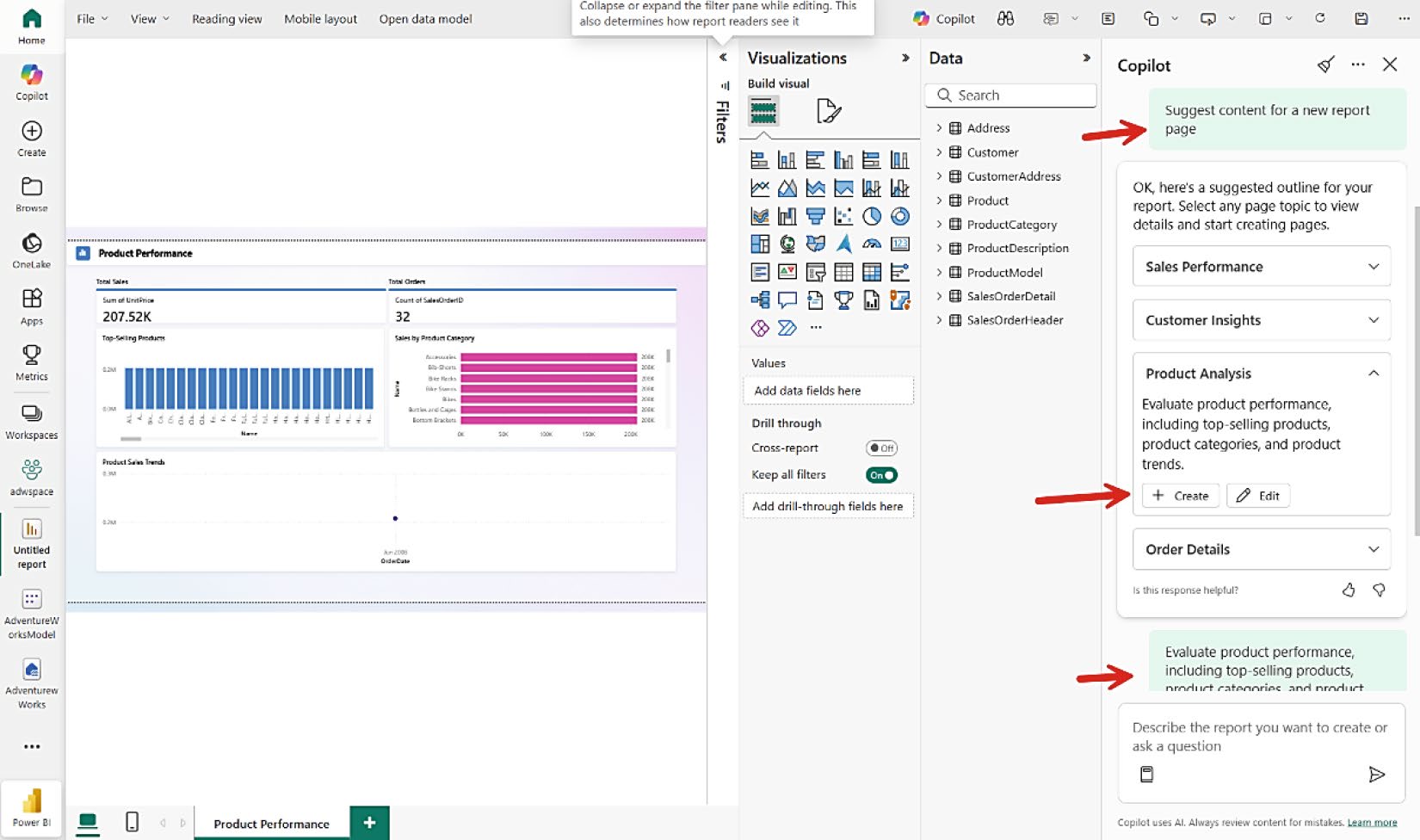Toggle the Cross-report switch
Screen dimensions: 1420x840
pyautogui.click(x=881, y=448)
